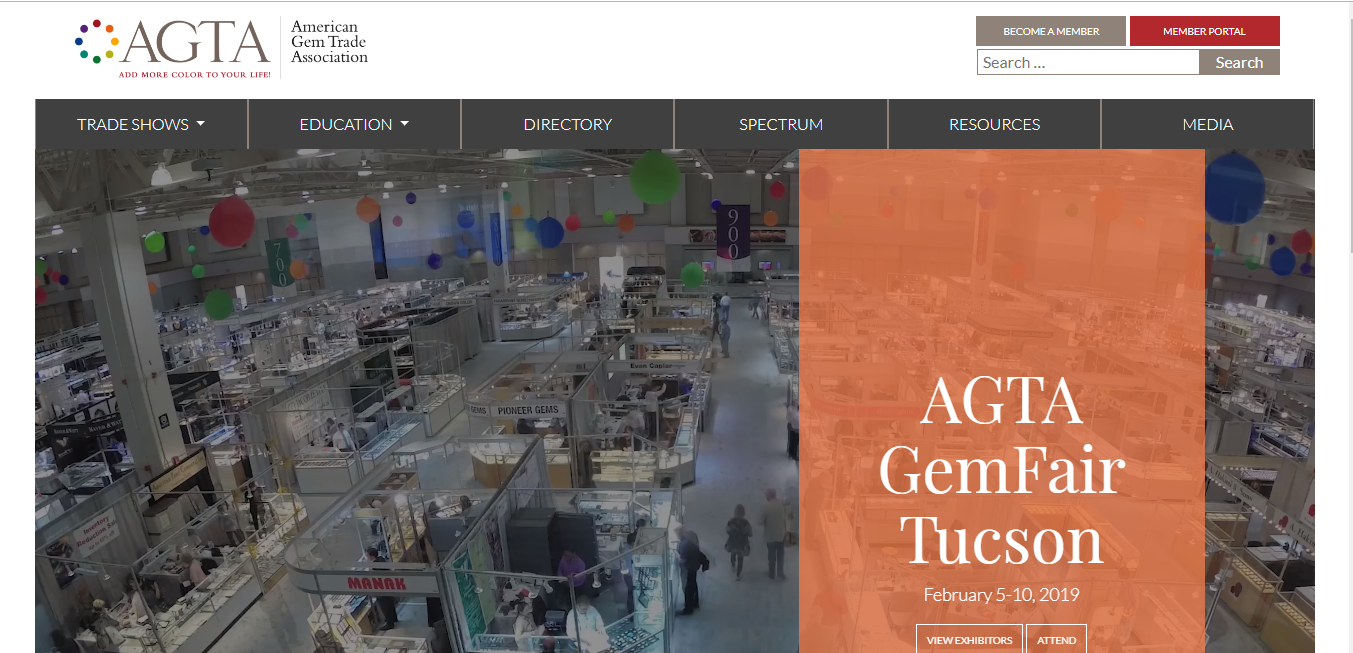Navigate to the Media section

coord(1207,124)
